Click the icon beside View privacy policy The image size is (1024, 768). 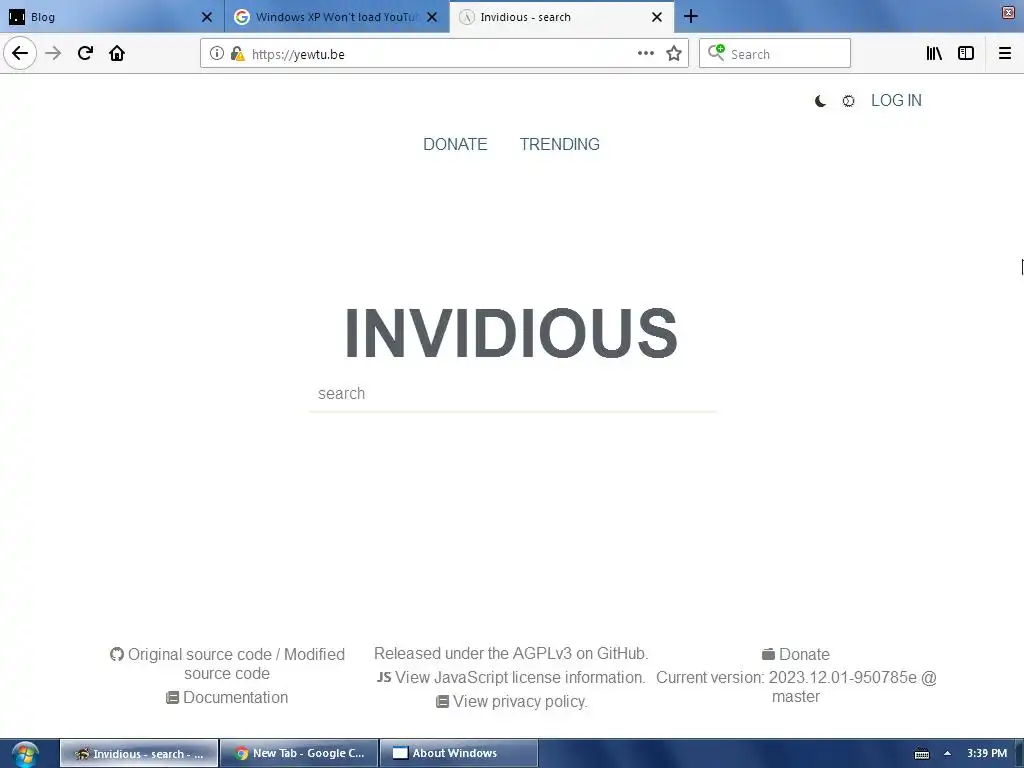pos(443,701)
